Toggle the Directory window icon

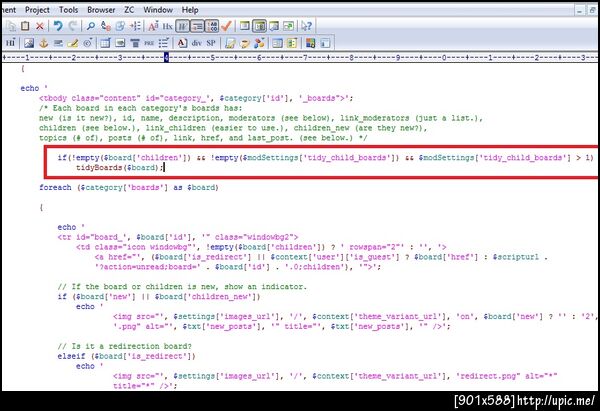point(259,26)
